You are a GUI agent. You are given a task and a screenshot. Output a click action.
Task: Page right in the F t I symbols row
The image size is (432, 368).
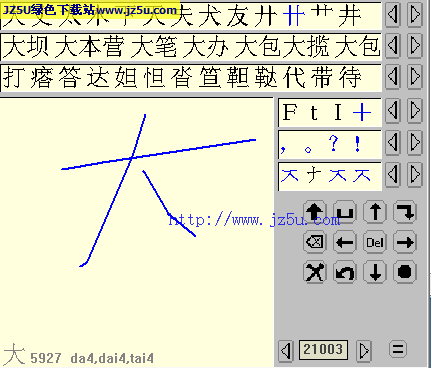click(415, 110)
